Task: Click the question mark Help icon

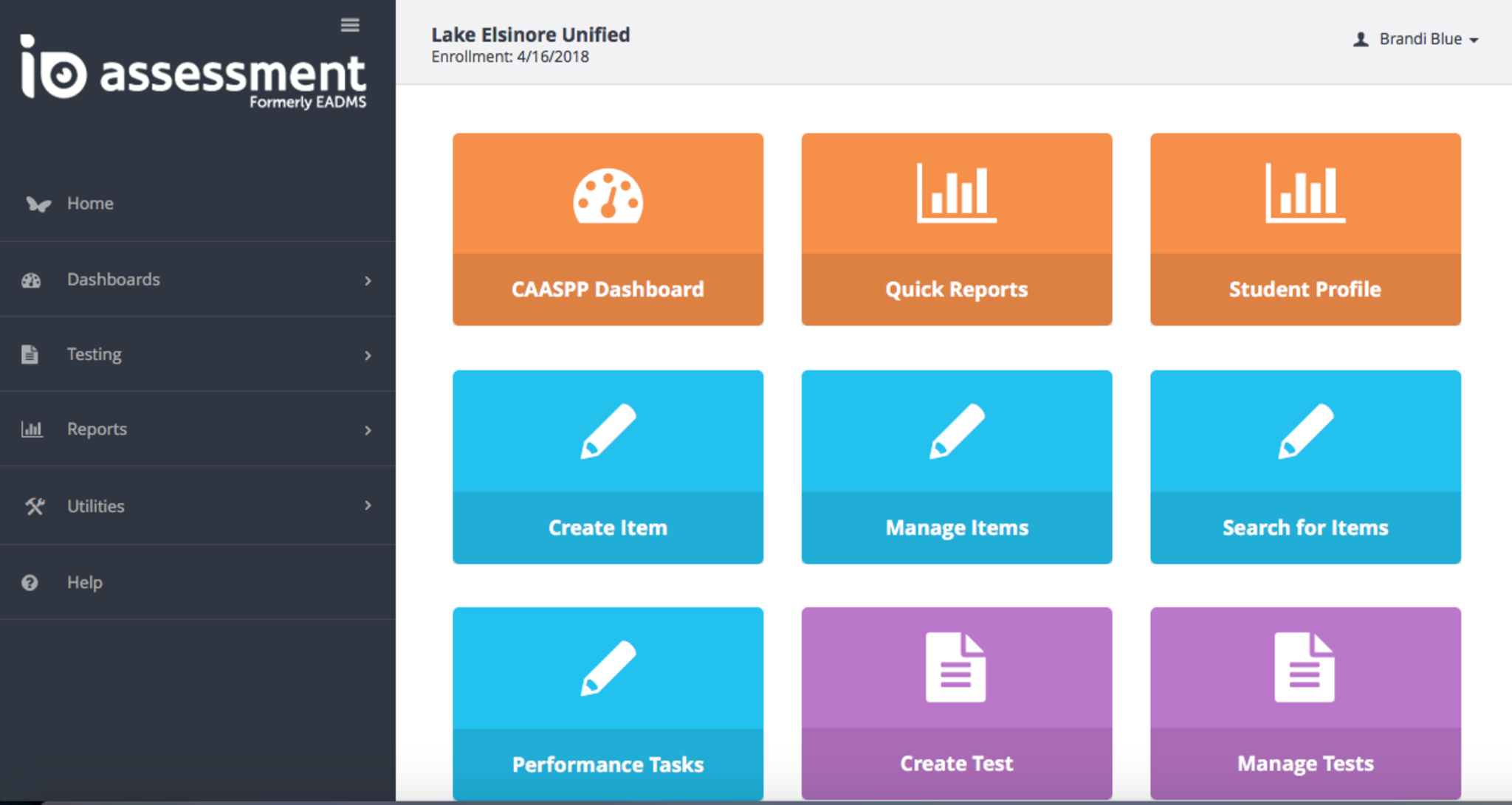Action: tap(30, 583)
